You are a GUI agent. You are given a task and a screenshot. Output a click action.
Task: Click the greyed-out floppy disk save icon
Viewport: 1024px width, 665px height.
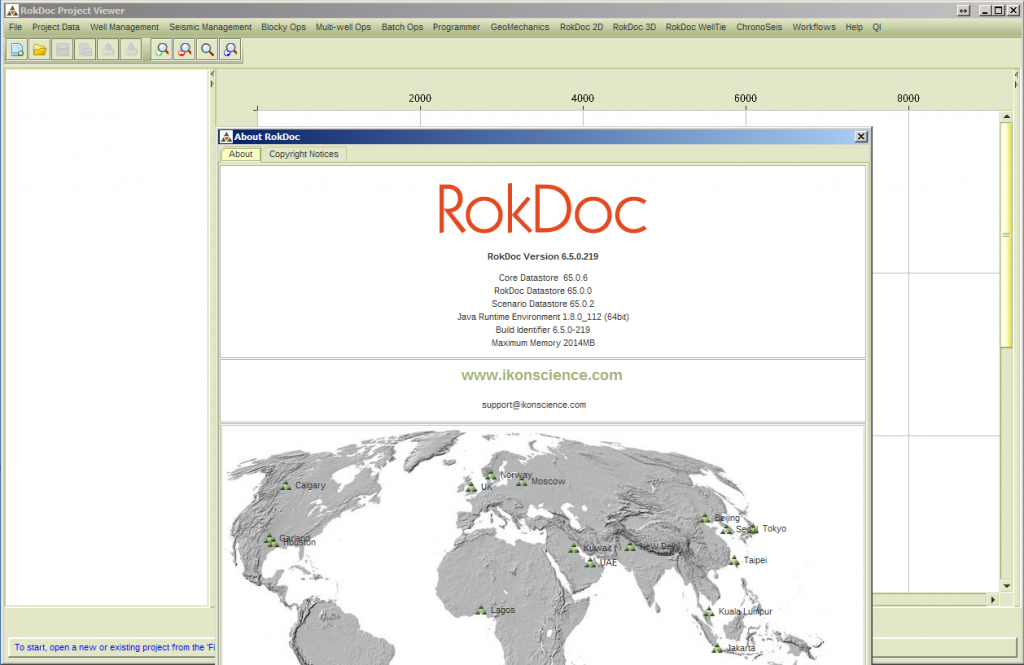63,50
